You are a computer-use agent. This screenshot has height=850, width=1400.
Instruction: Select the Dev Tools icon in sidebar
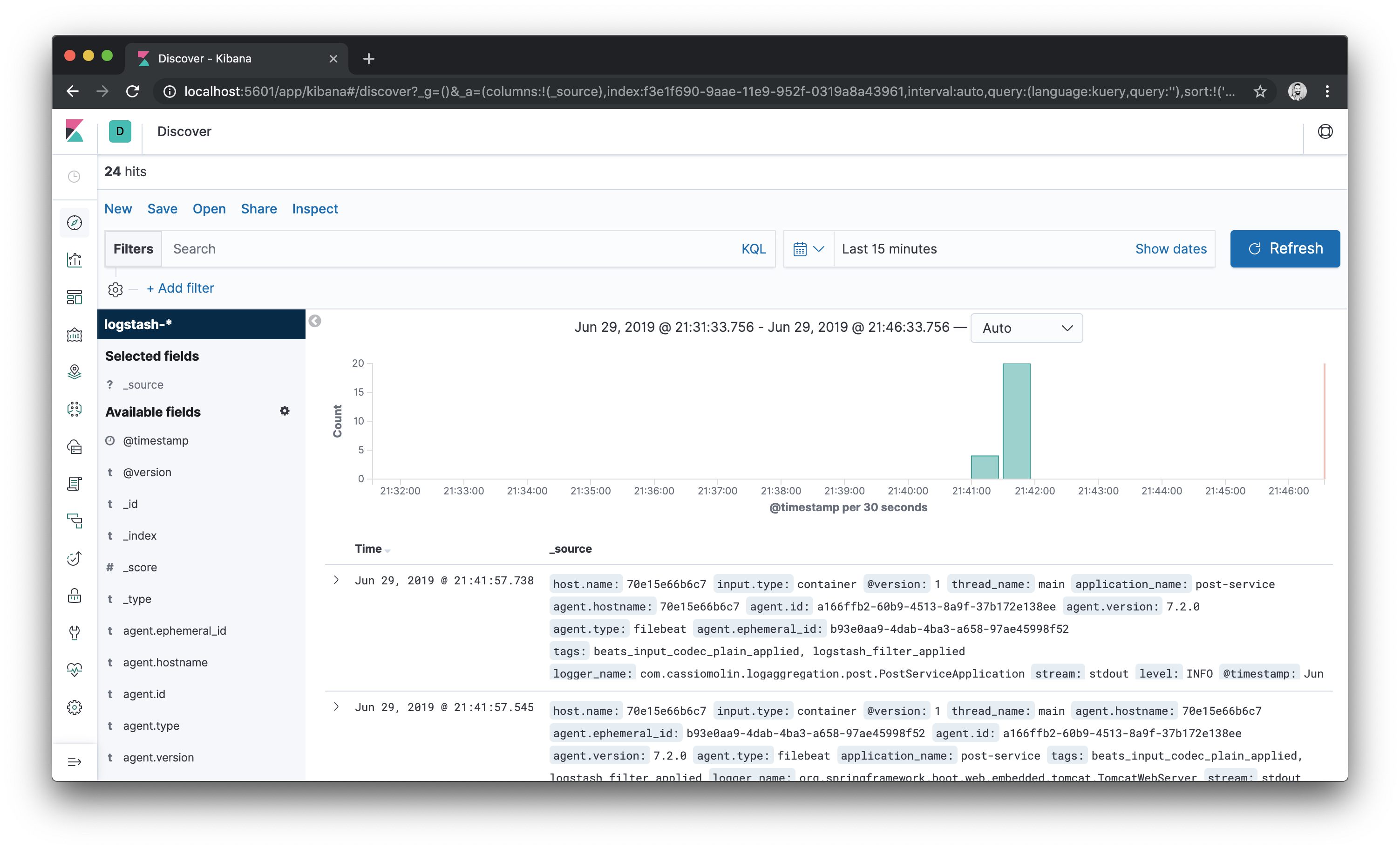point(75,633)
